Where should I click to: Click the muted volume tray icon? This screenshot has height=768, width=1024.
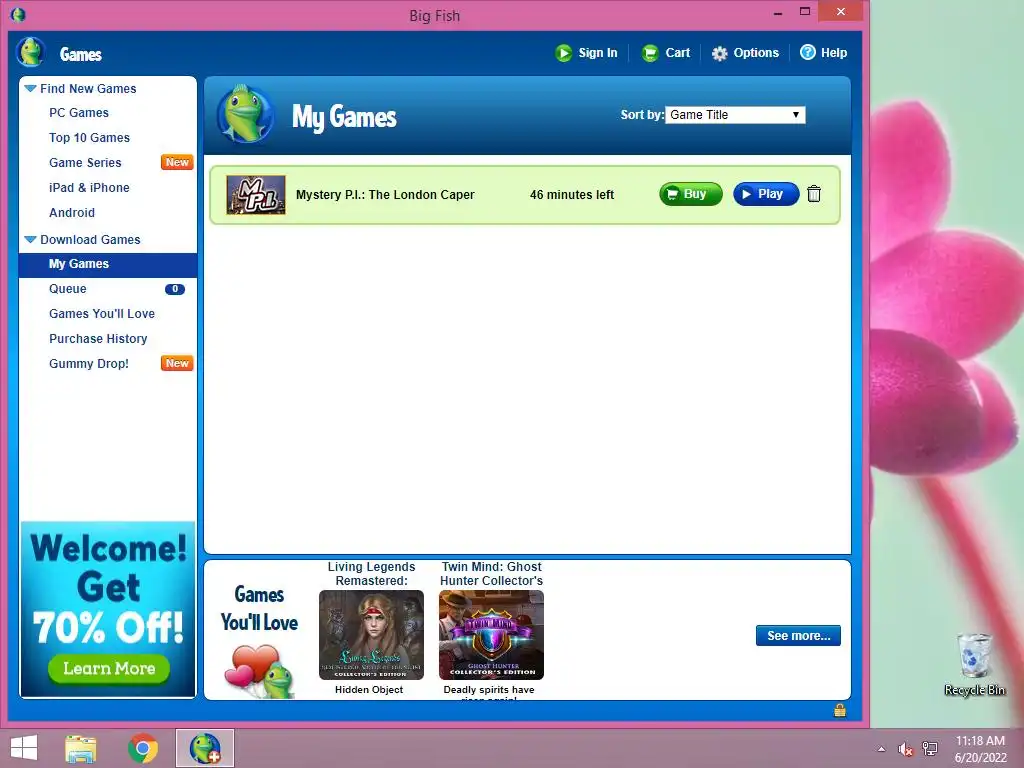click(905, 749)
